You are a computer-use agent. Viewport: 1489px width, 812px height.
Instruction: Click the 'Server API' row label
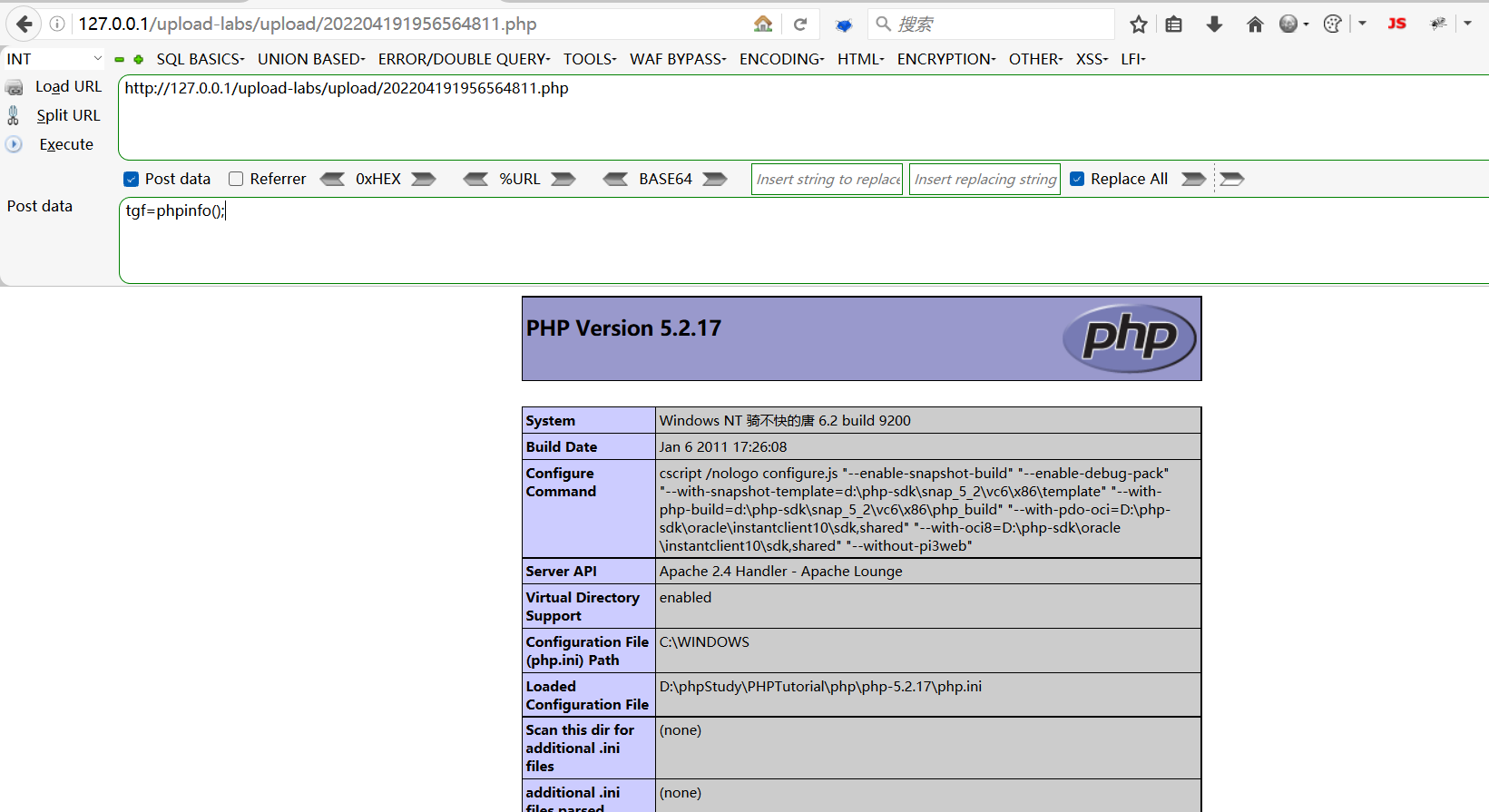pyautogui.click(x=562, y=572)
